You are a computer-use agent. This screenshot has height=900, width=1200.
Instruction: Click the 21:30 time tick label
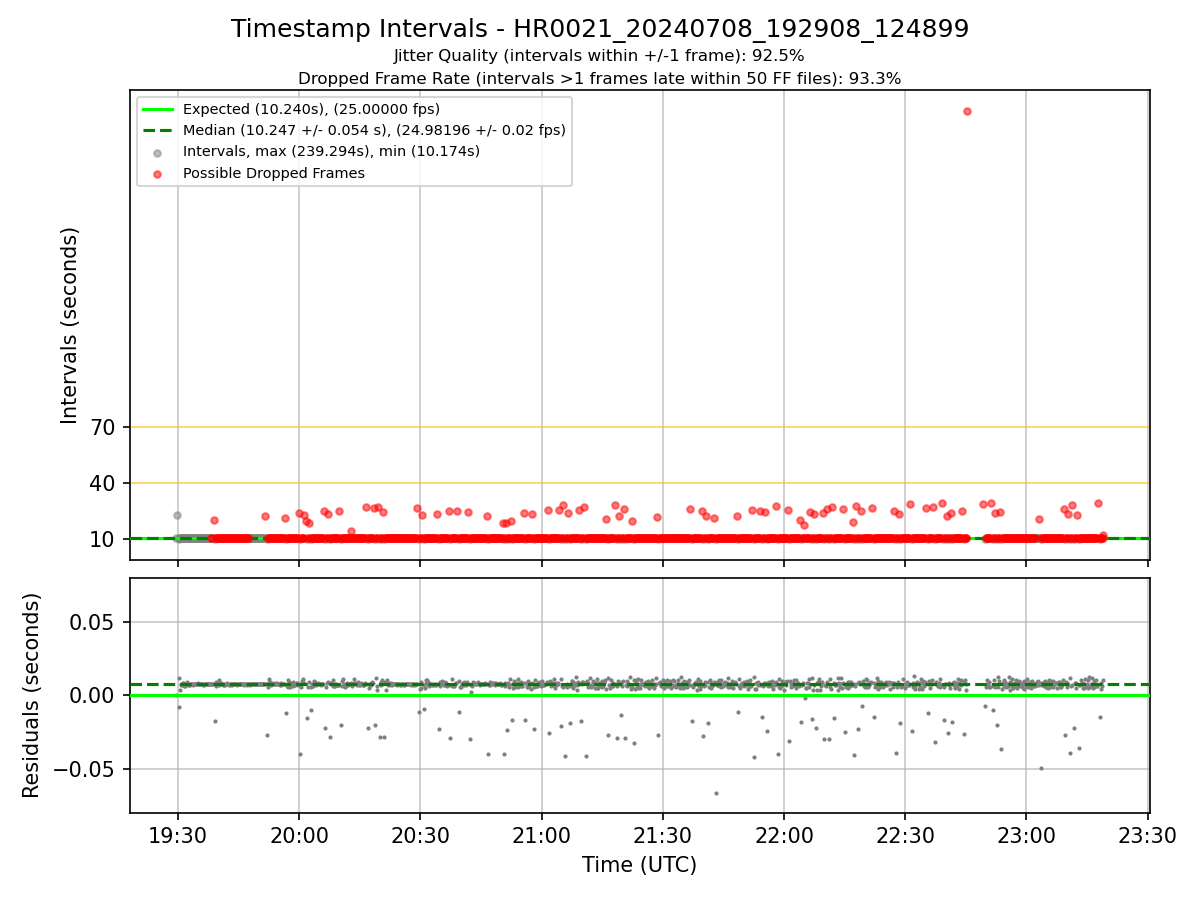663,834
